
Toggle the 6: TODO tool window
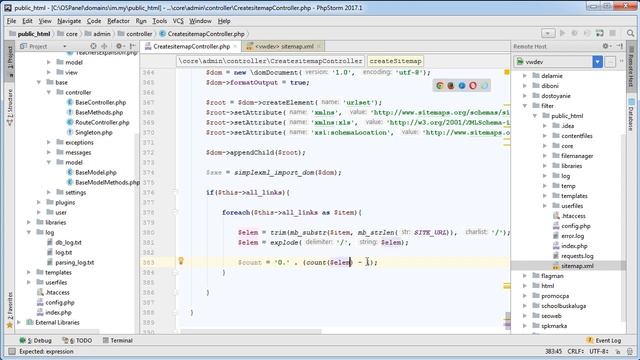point(78,340)
